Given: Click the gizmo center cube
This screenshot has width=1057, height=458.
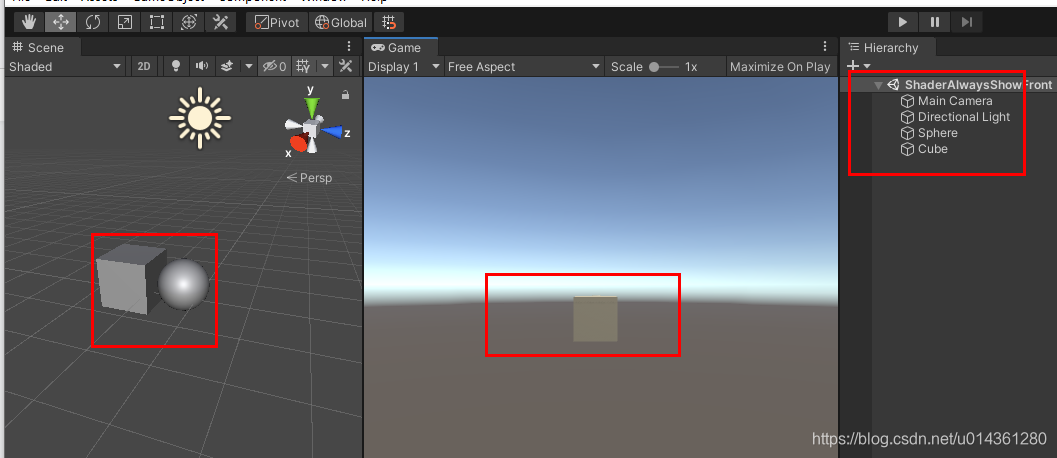Looking at the screenshot, I should pos(310,128).
